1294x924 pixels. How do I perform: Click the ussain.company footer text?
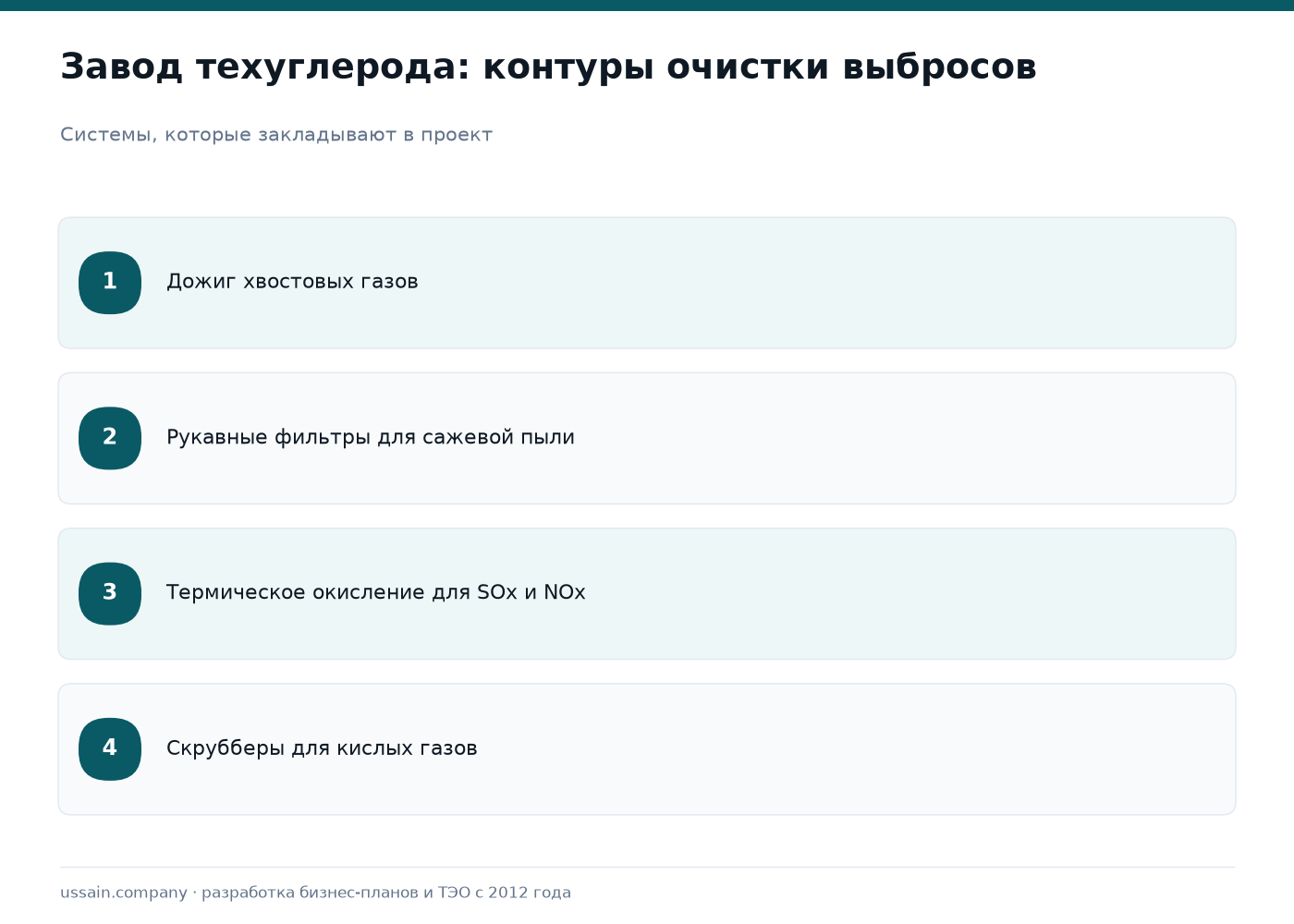point(315,893)
